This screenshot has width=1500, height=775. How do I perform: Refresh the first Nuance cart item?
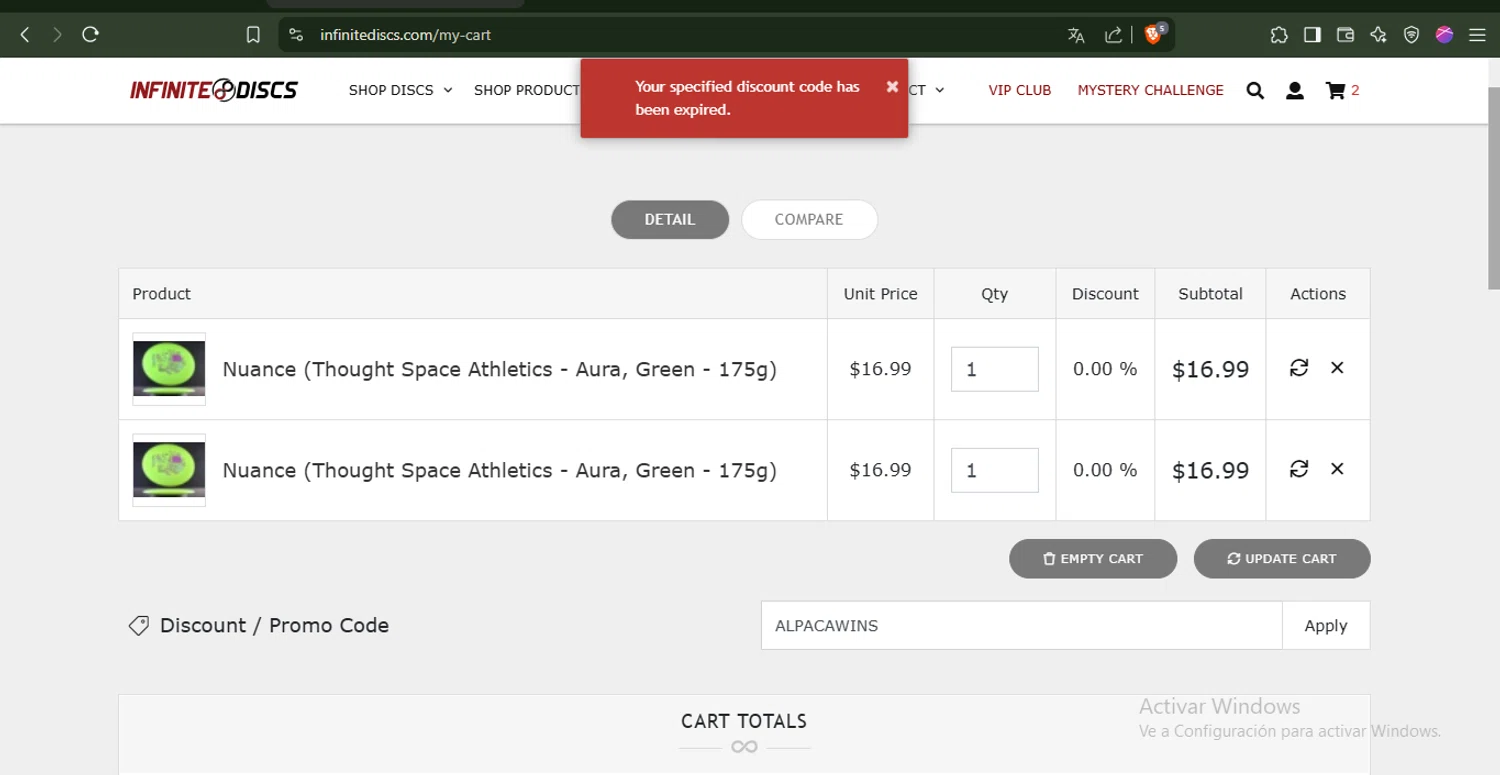point(1299,368)
